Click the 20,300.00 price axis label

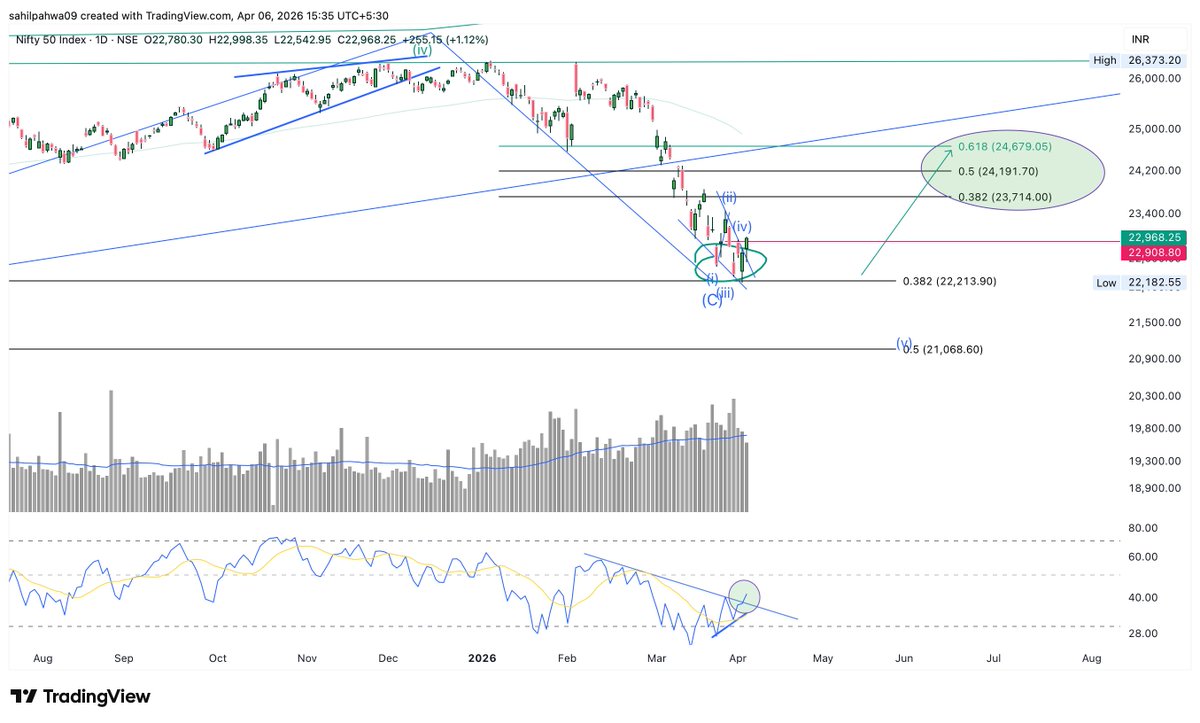(x=1156, y=397)
